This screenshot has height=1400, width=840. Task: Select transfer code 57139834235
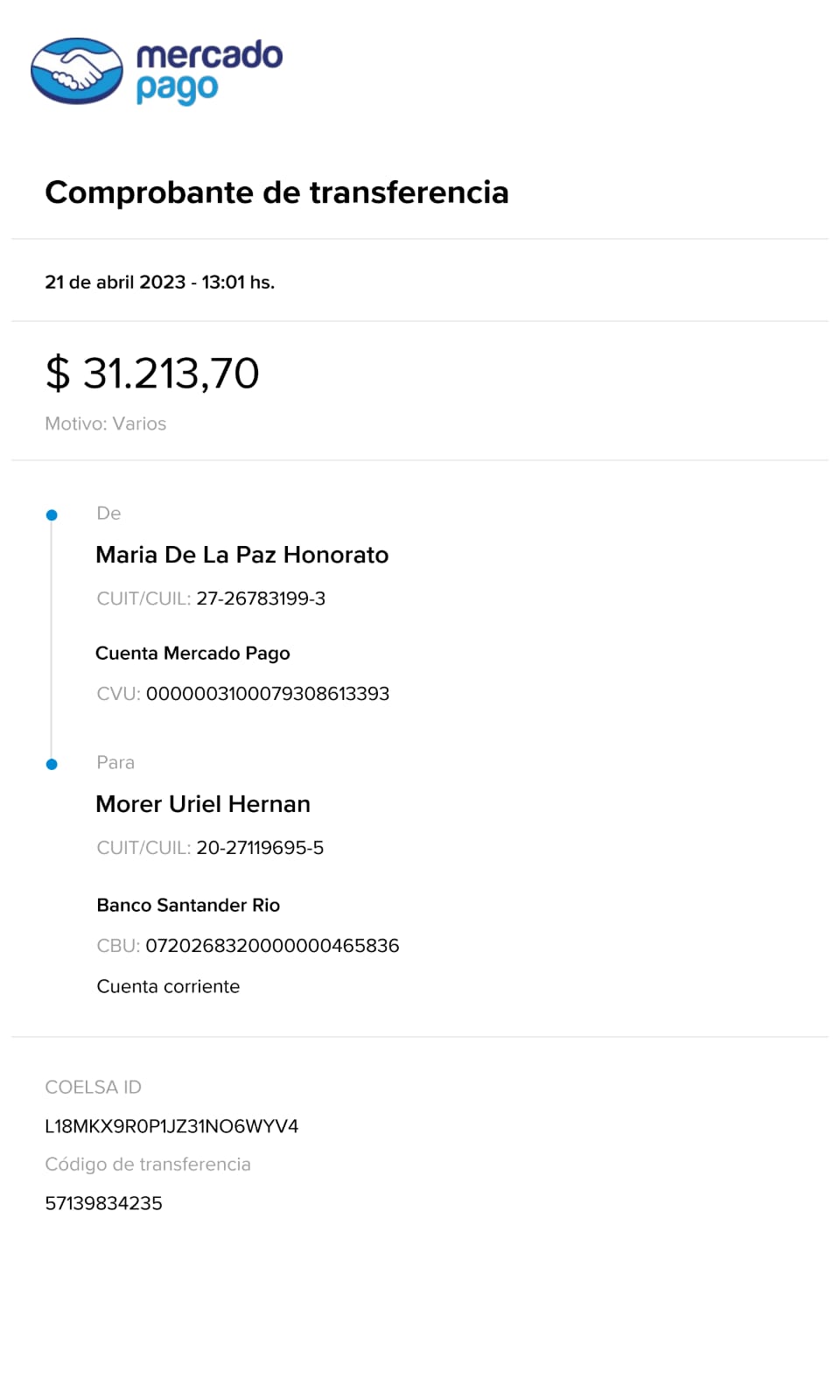click(x=104, y=1203)
